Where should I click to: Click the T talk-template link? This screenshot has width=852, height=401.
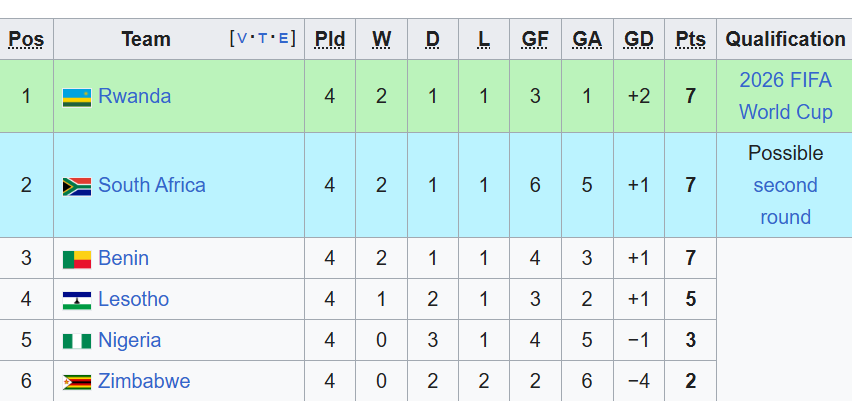click(x=264, y=39)
